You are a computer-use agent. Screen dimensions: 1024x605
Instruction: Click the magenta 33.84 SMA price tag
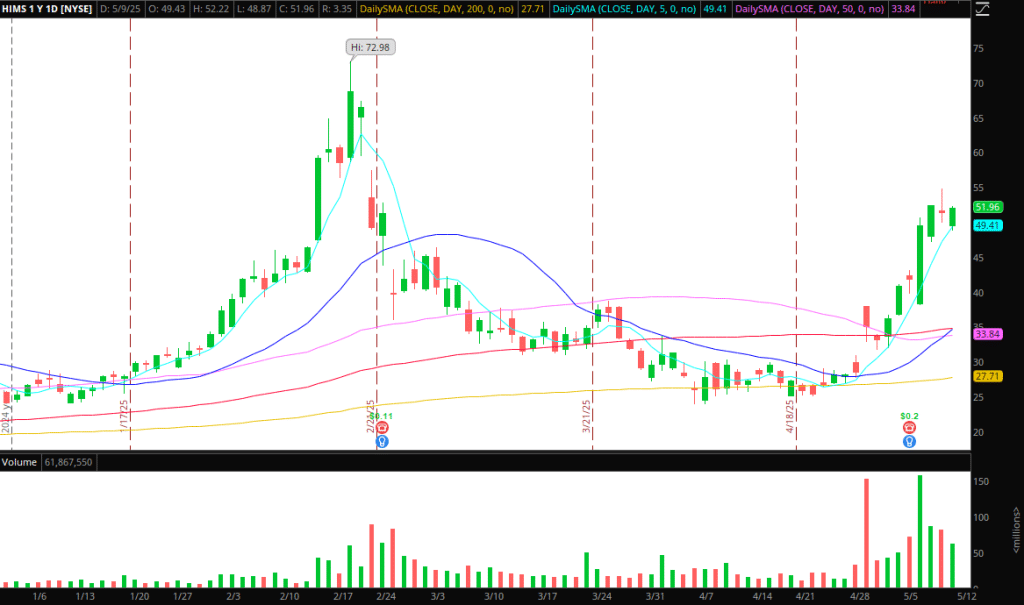987,334
